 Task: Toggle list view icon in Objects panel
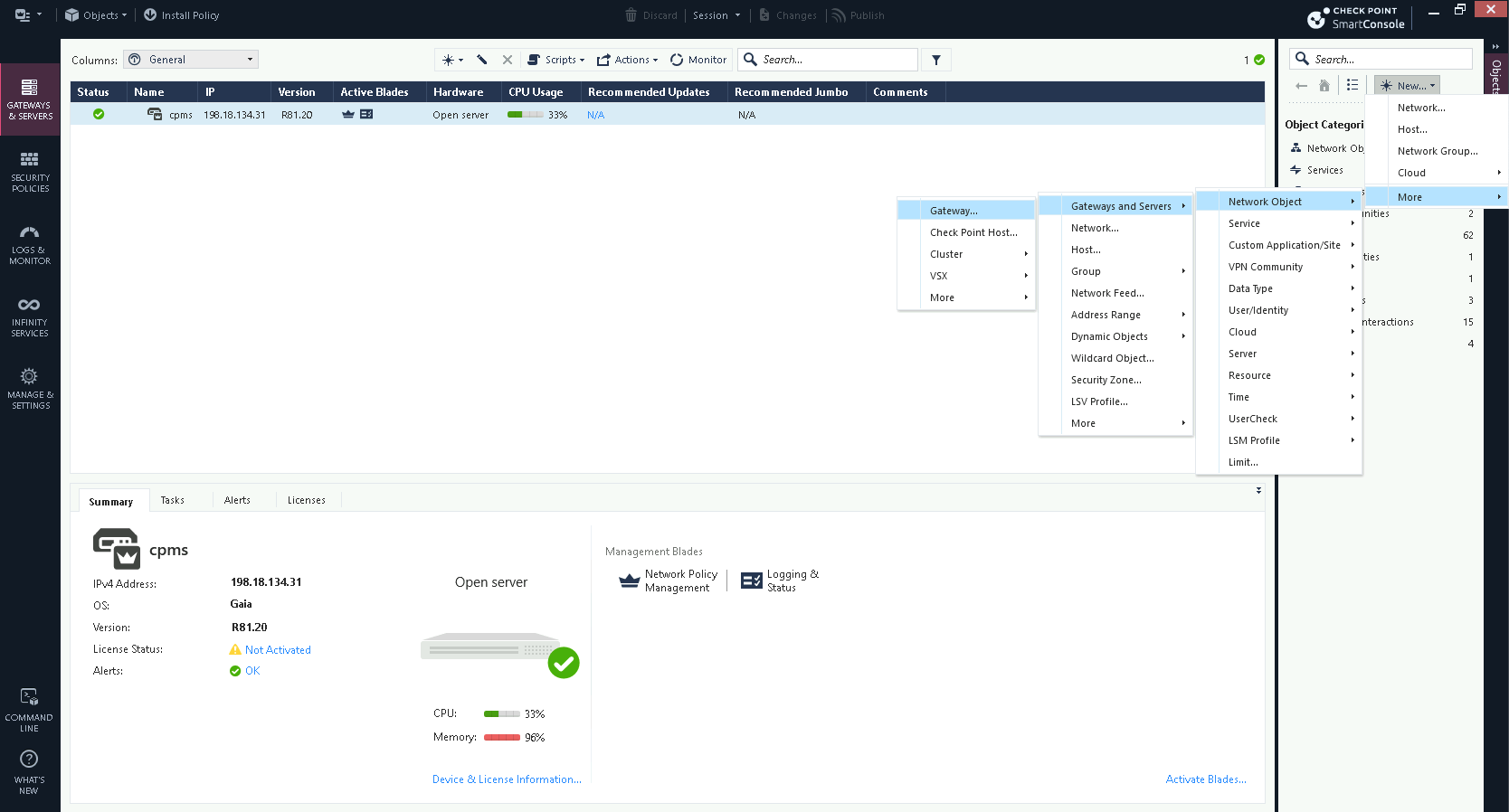click(1352, 85)
